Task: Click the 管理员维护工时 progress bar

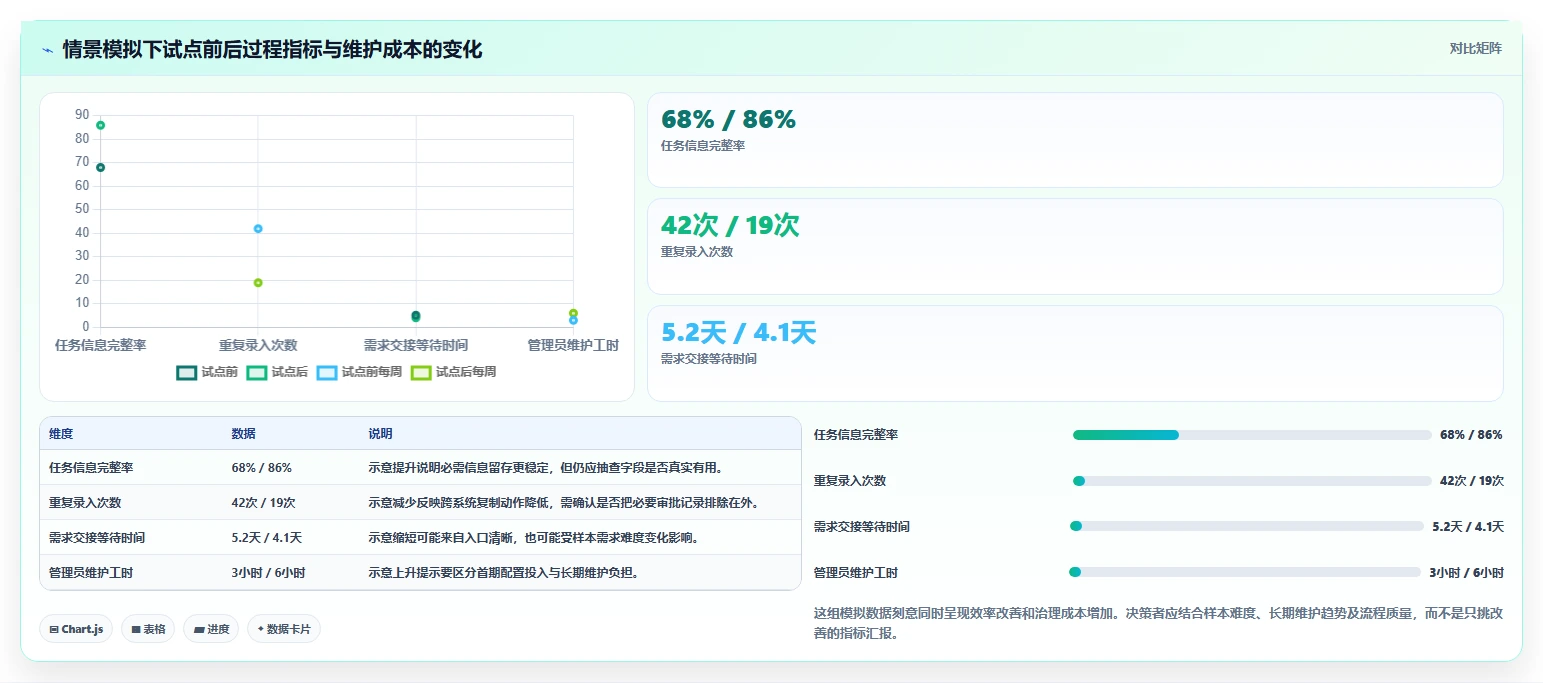Action: click(1245, 572)
